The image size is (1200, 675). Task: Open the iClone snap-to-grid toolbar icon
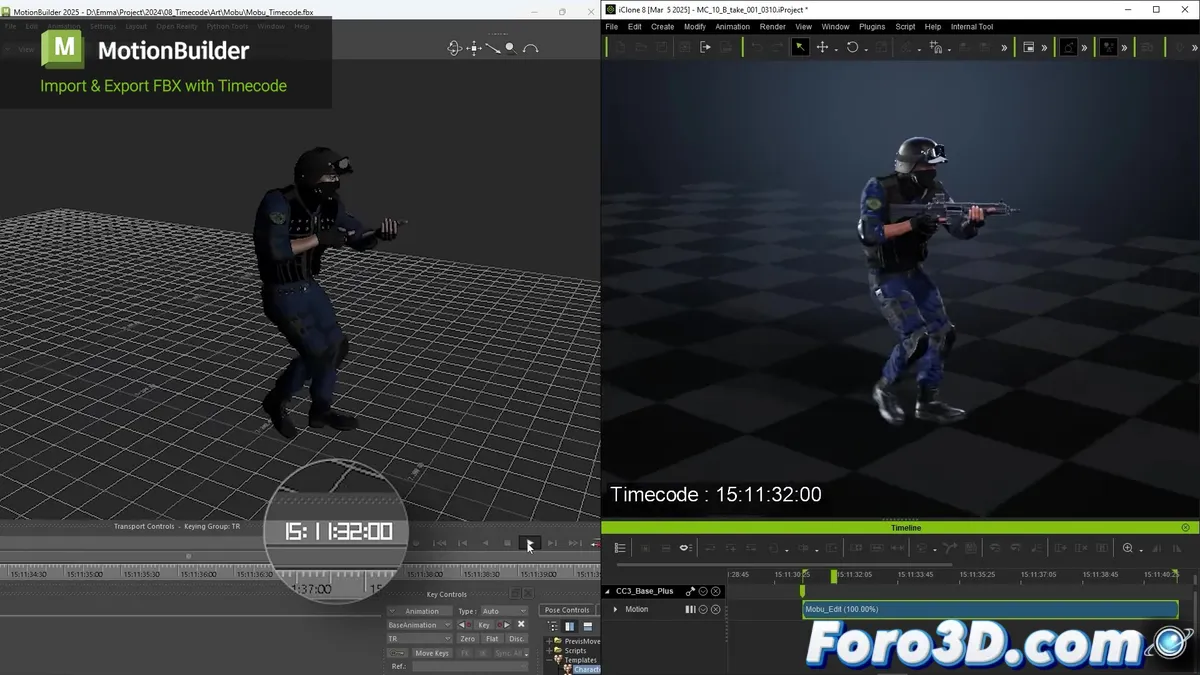[x=937, y=47]
